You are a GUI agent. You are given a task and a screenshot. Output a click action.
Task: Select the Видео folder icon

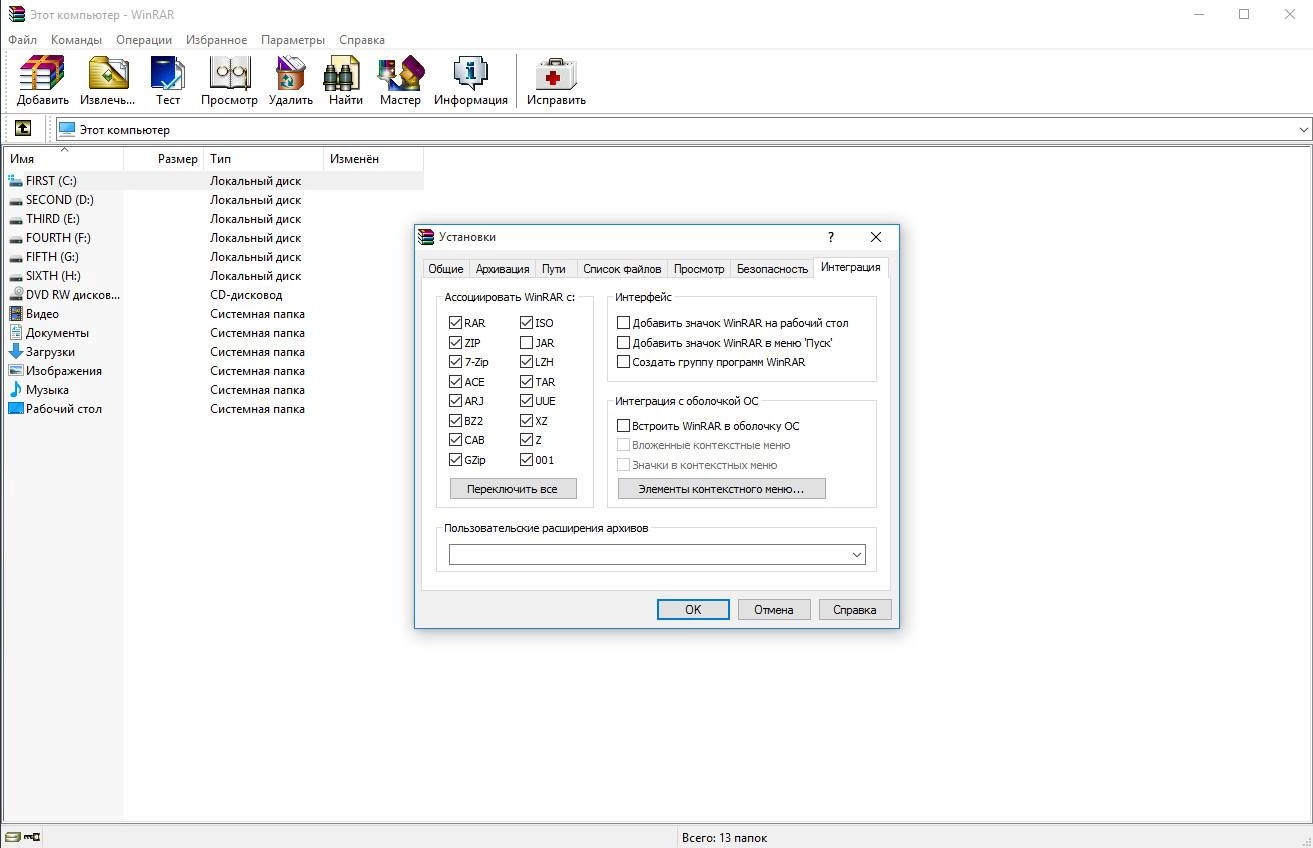coord(15,314)
